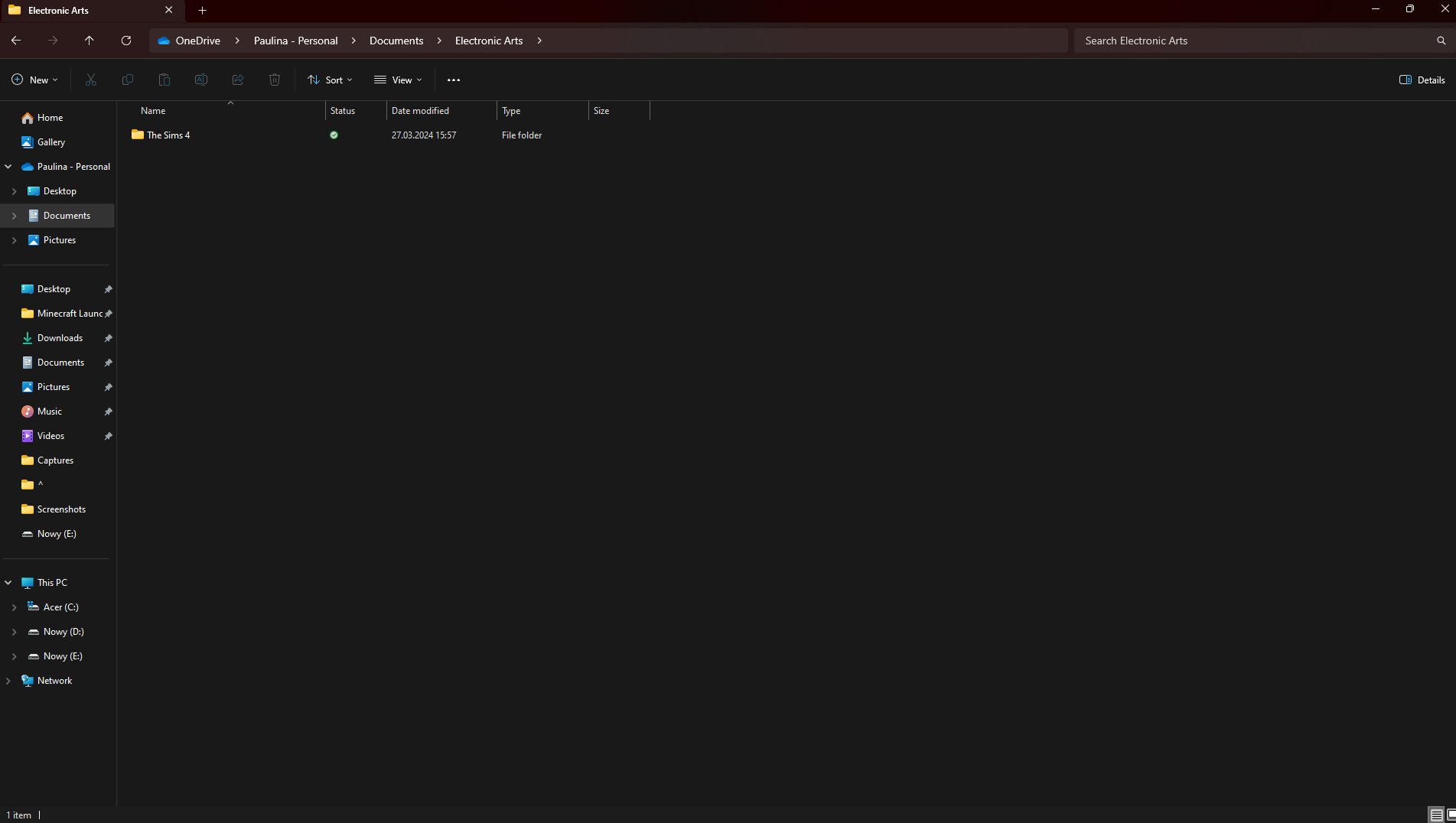Open the Sort dropdown menu
The image size is (1456, 823).
330,80
